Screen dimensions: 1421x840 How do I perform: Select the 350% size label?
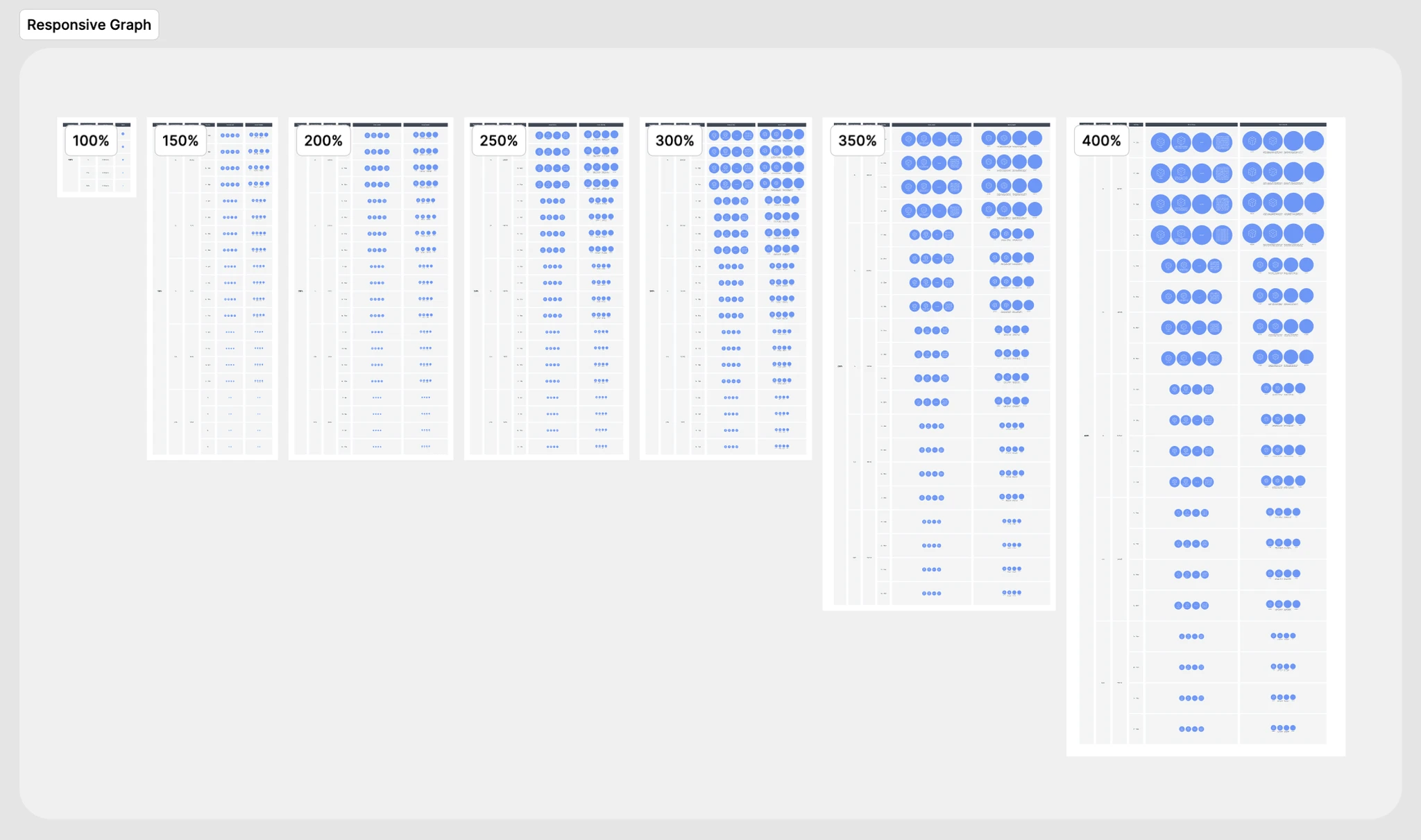tap(858, 141)
